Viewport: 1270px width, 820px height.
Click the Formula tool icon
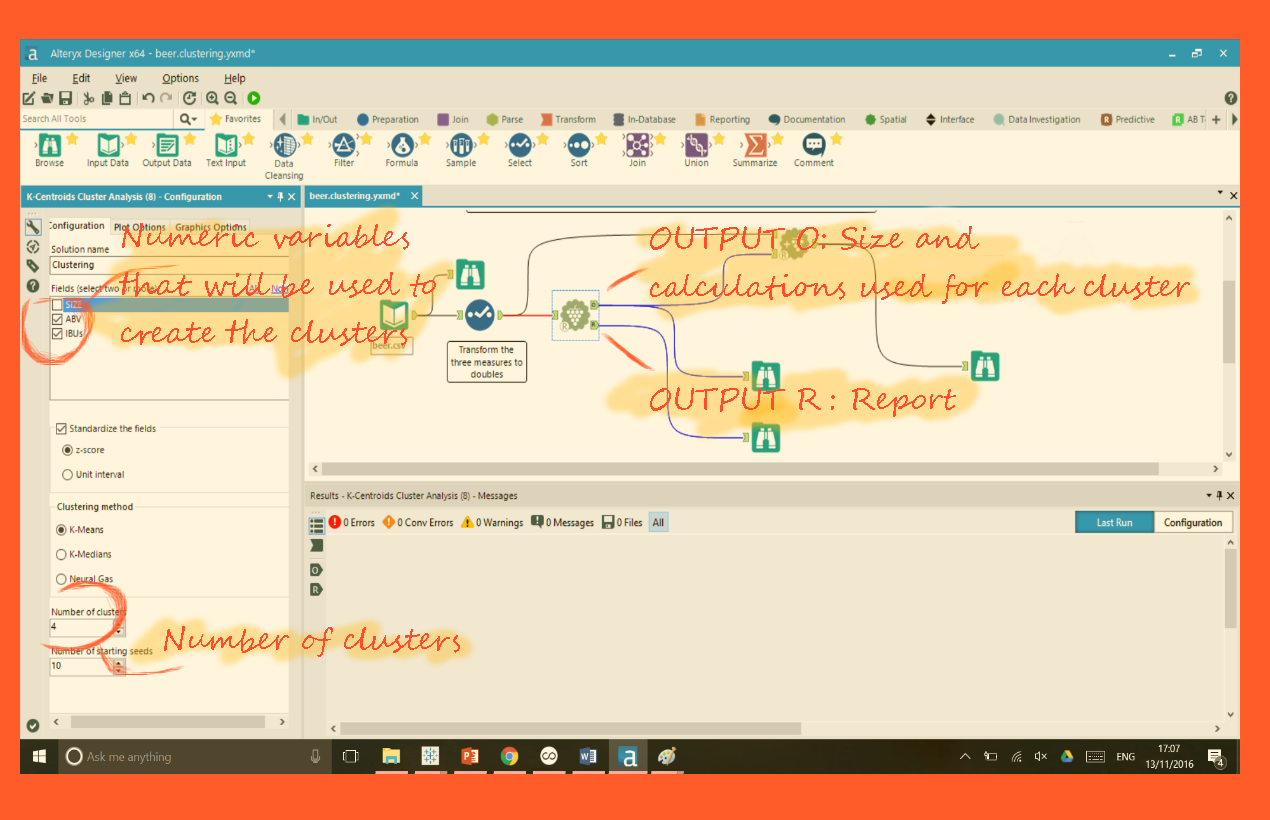402,146
